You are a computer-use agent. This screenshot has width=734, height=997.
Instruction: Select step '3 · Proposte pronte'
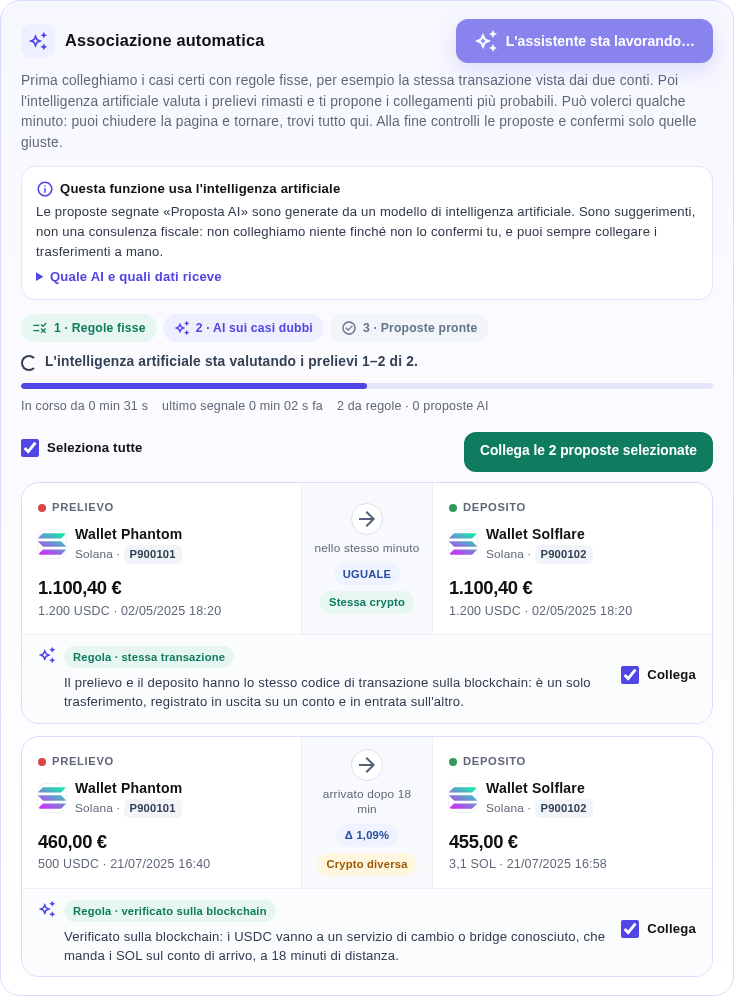tap(410, 328)
